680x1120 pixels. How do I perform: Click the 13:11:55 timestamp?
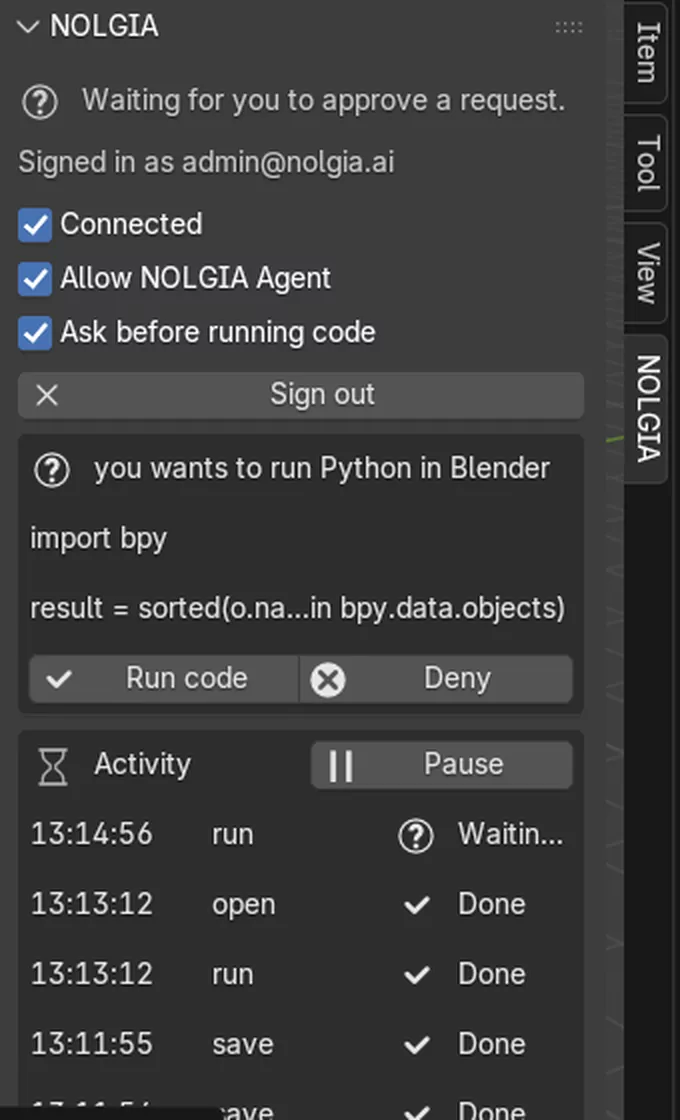[91, 1044]
